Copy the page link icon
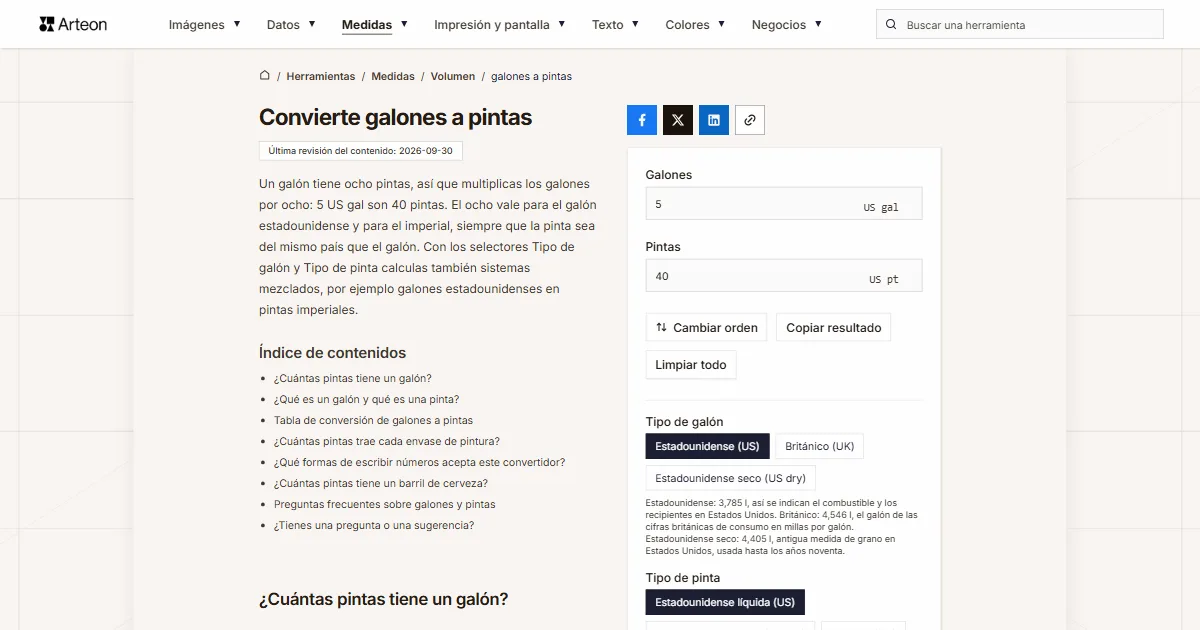The height and width of the screenshot is (630, 1200). pyautogui.click(x=750, y=120)
